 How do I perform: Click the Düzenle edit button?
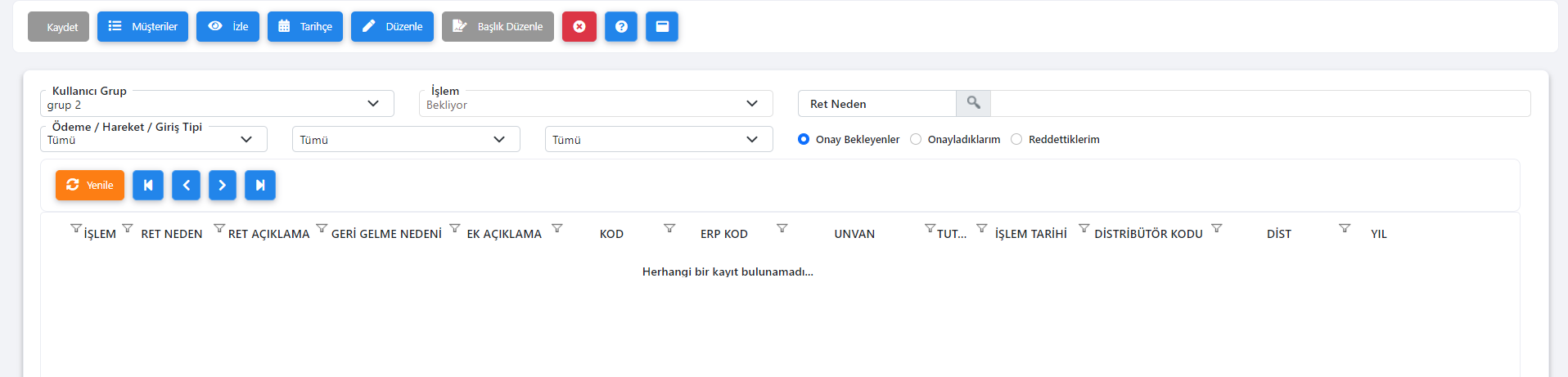392,26
